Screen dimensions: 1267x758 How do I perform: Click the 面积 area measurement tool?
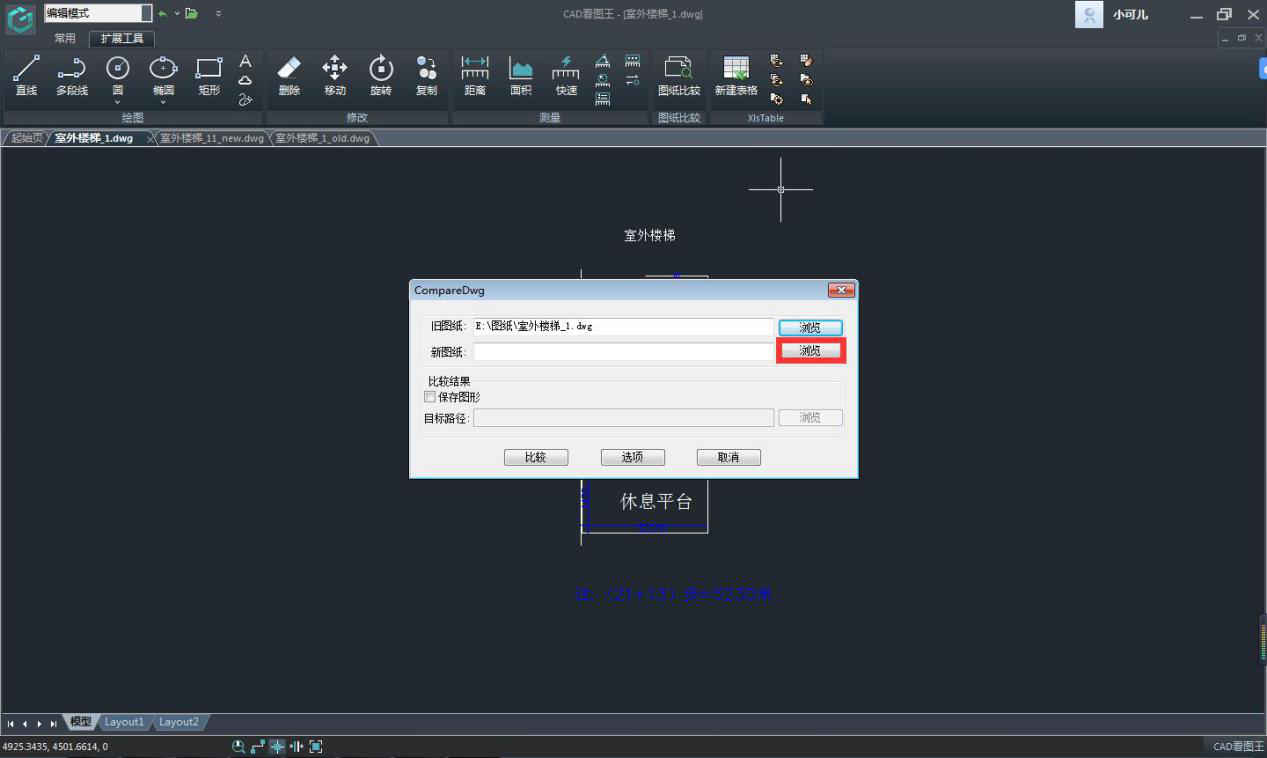pos(520,76)
